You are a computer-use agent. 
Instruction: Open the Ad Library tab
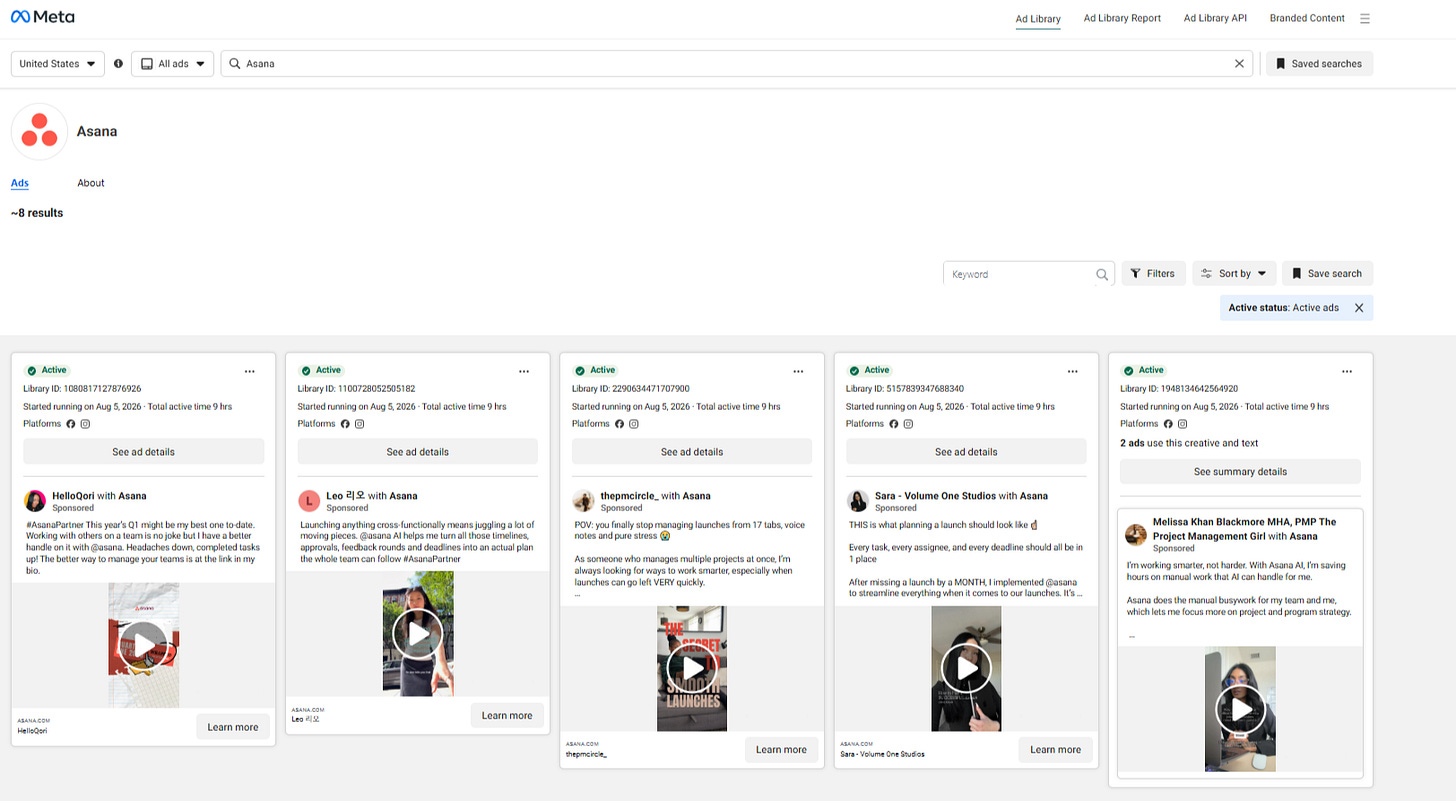click(x=1038, y=19)
